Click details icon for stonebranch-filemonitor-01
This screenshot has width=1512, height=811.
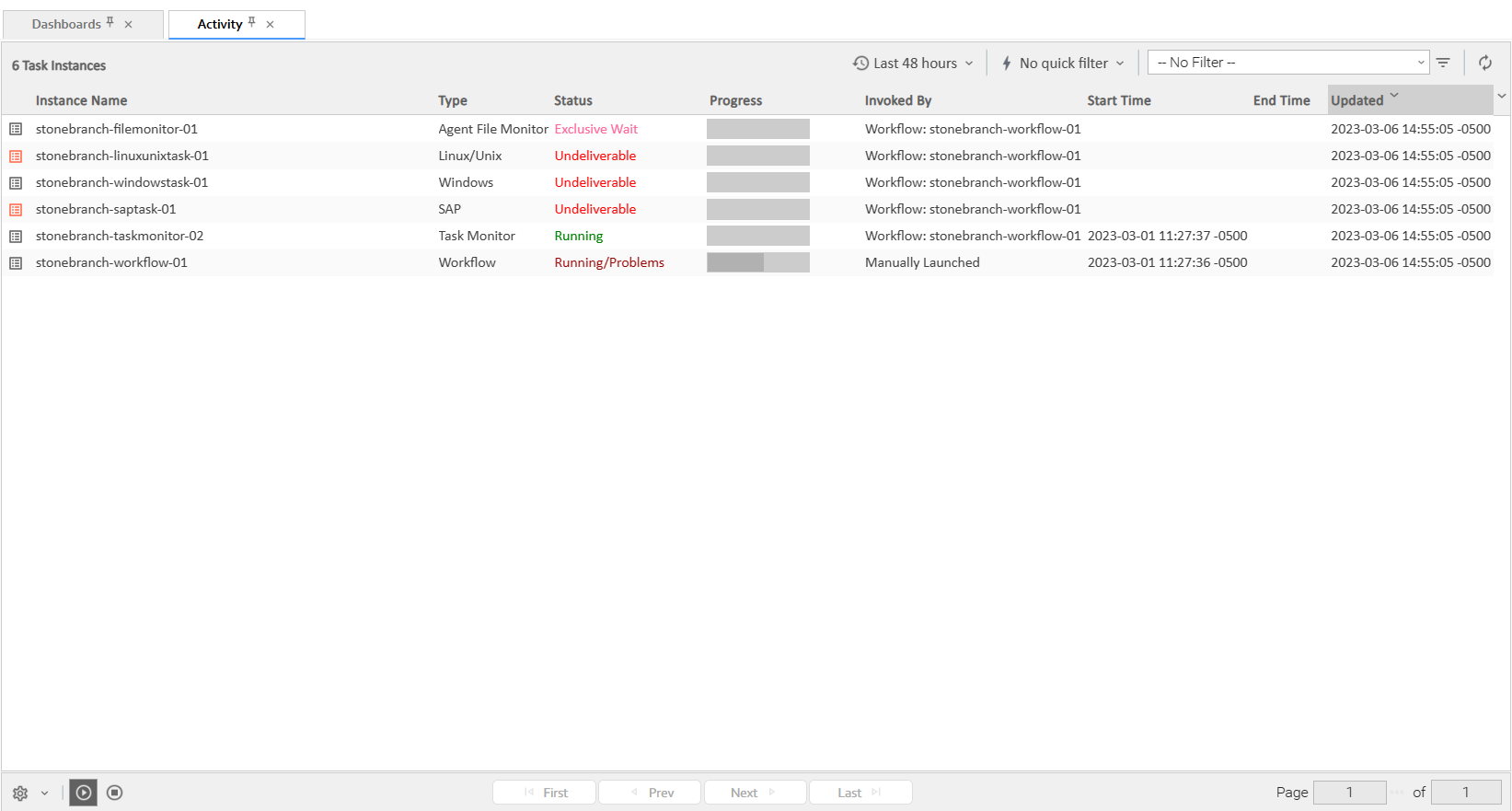[x=16, y=130]
